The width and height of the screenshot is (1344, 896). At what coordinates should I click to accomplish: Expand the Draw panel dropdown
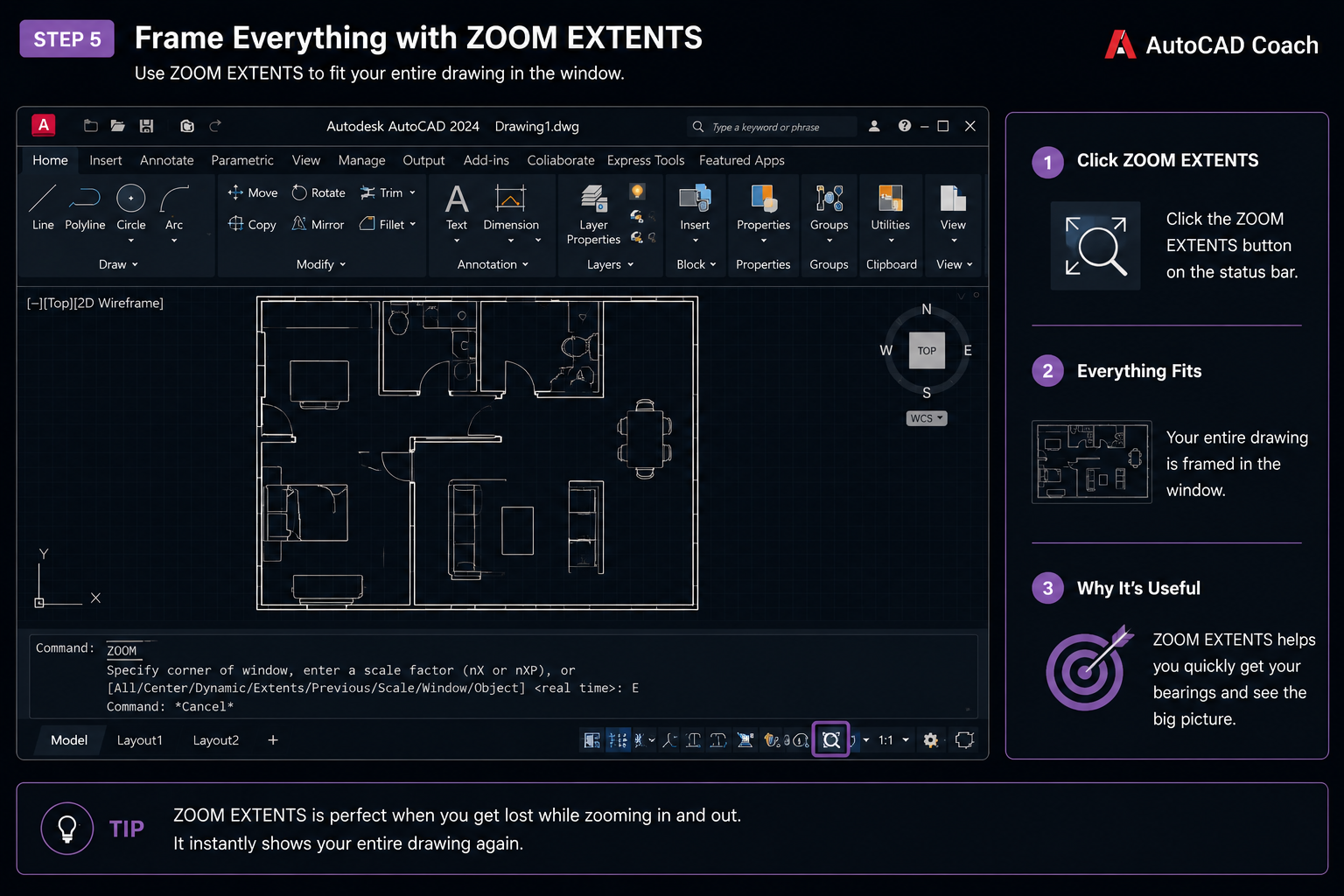click(x=118, y=264)
